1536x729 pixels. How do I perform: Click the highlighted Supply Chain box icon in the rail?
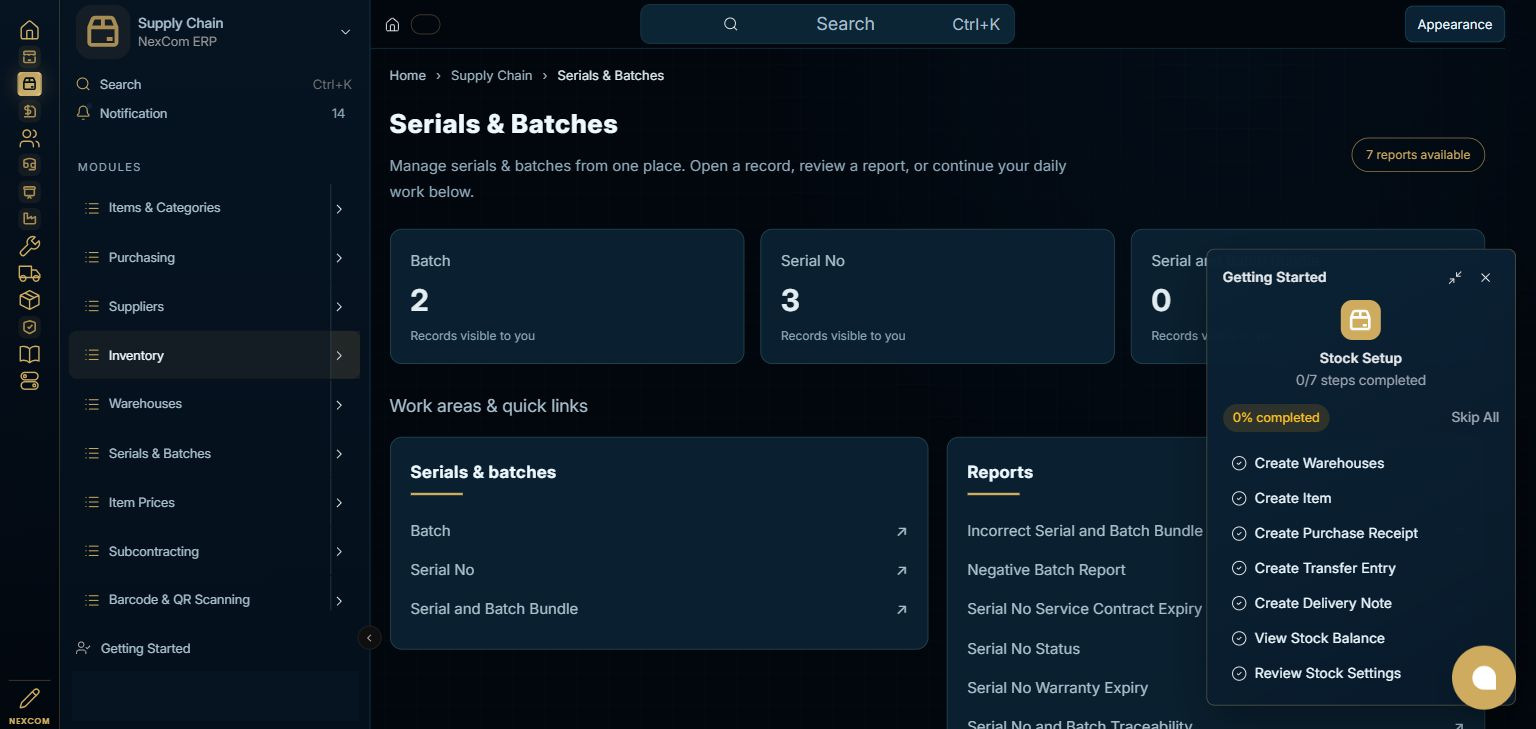[x=29, y=84]
